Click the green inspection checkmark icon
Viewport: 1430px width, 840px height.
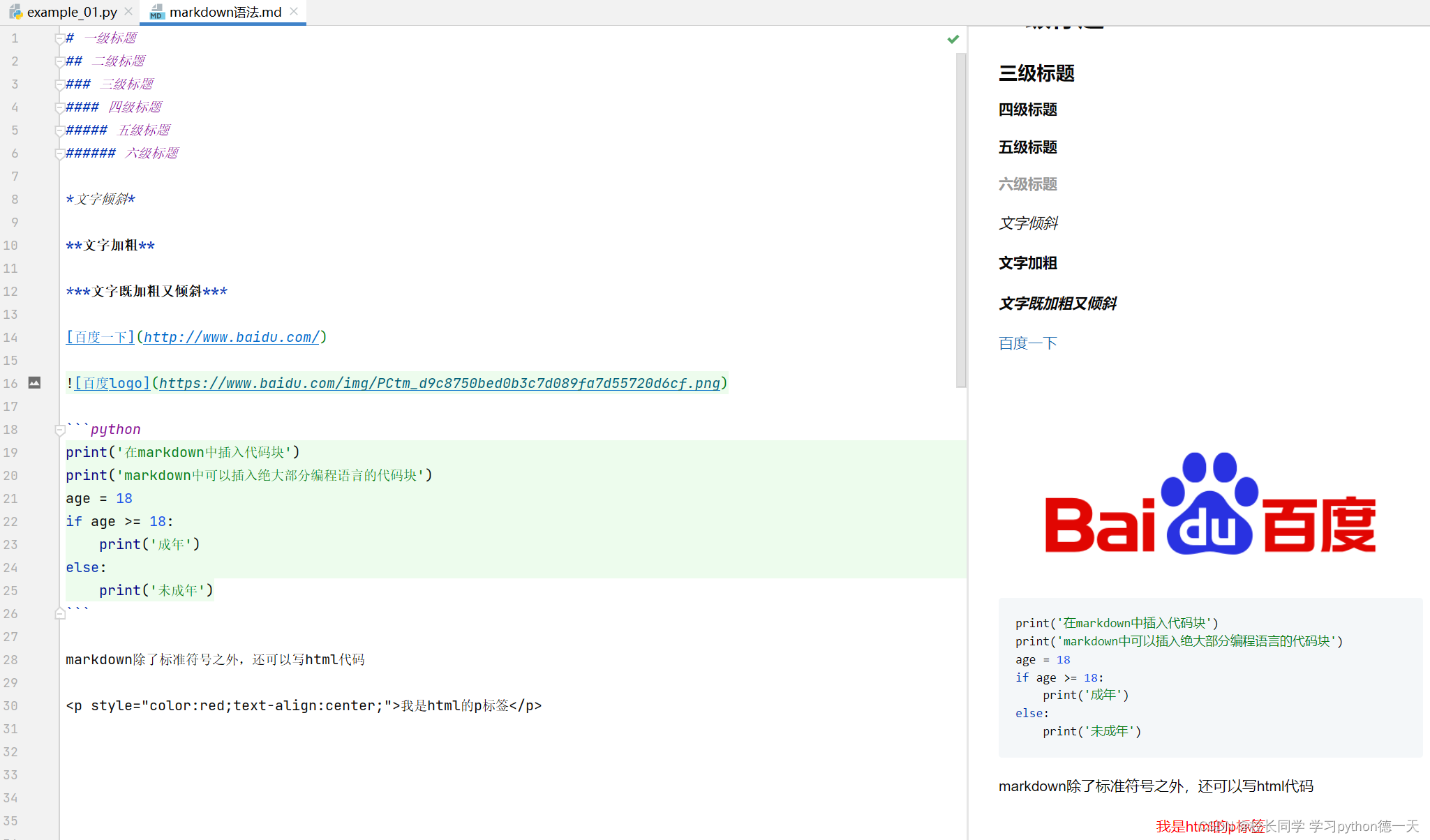[x=953, y=39]
